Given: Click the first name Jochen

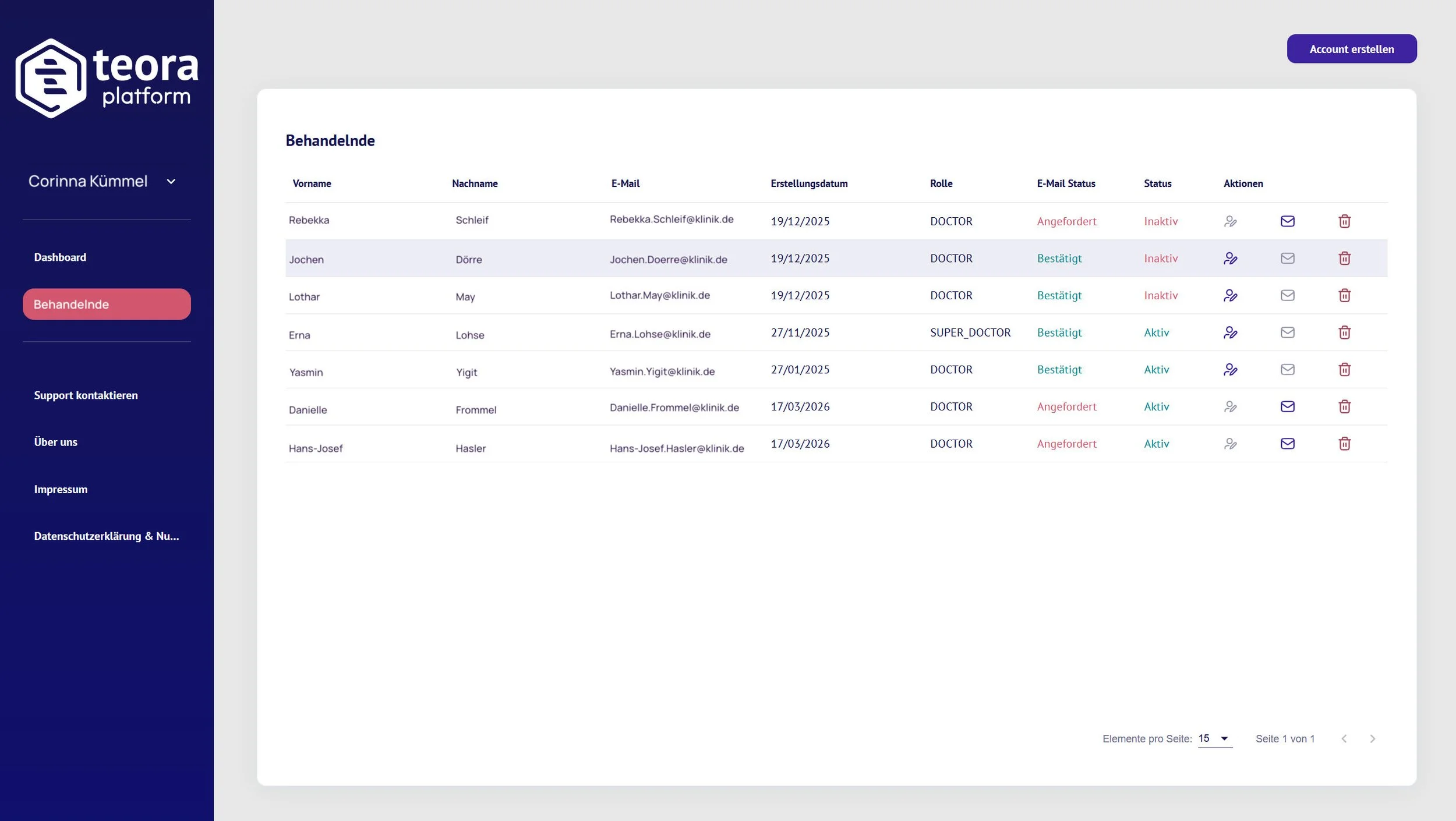Looking at the screenshot, I should 306,260.
